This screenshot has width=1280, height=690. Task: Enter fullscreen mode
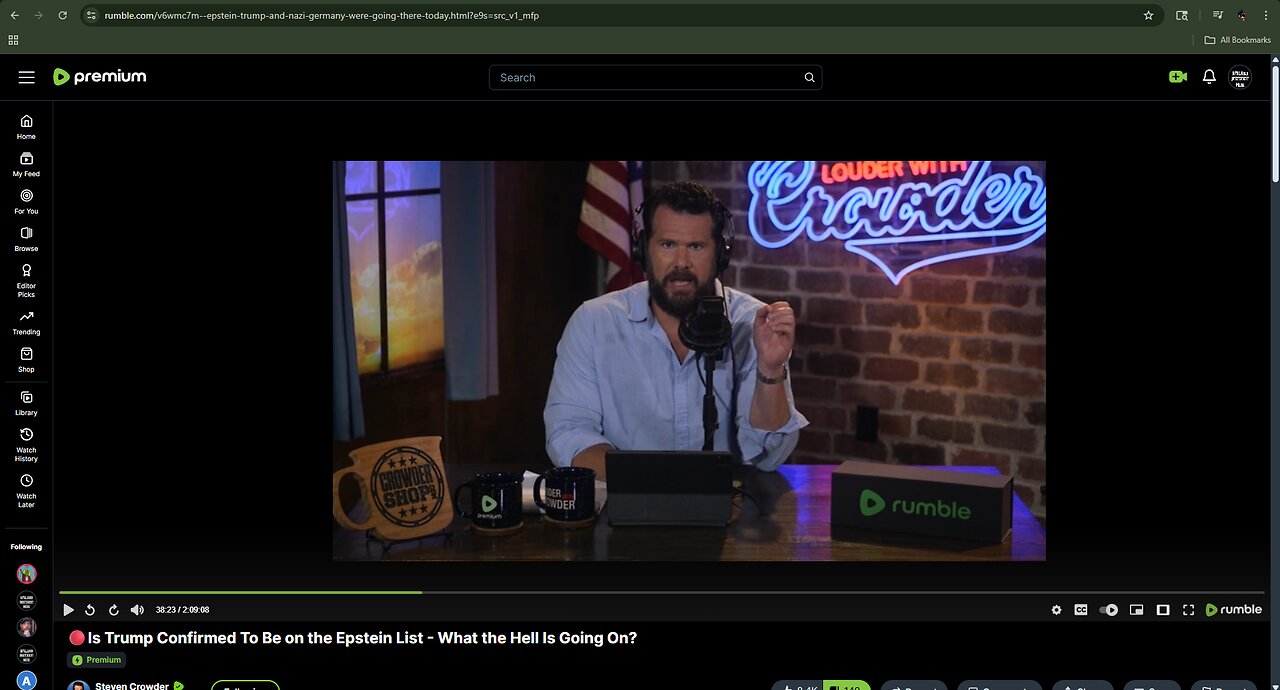(1189, 610)
